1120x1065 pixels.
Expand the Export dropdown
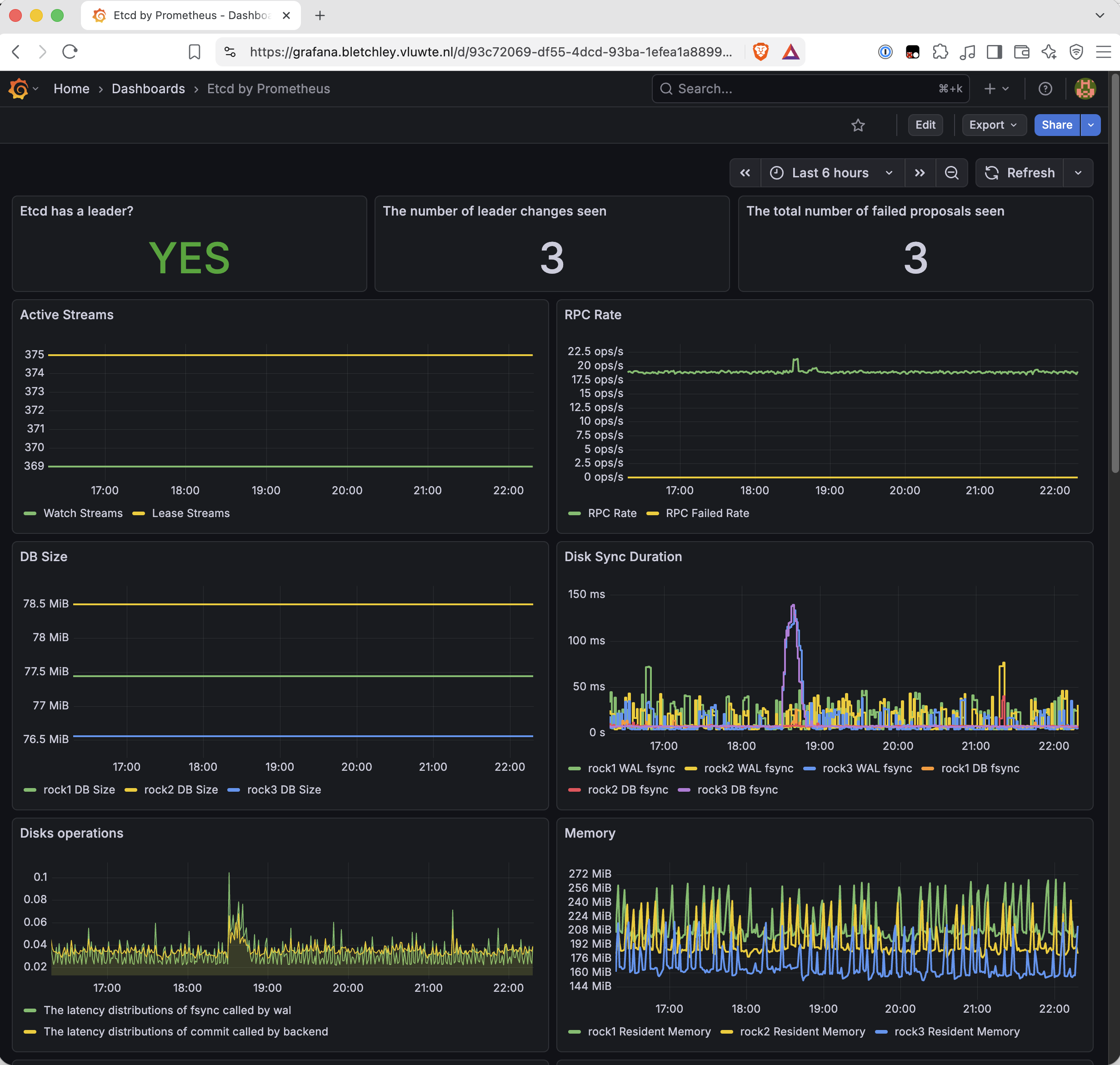coord(994,125)
